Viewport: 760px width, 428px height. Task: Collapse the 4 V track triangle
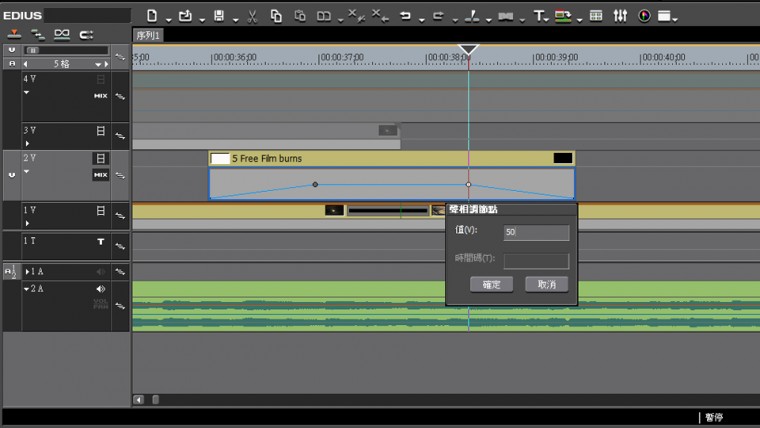coord(27,92)
